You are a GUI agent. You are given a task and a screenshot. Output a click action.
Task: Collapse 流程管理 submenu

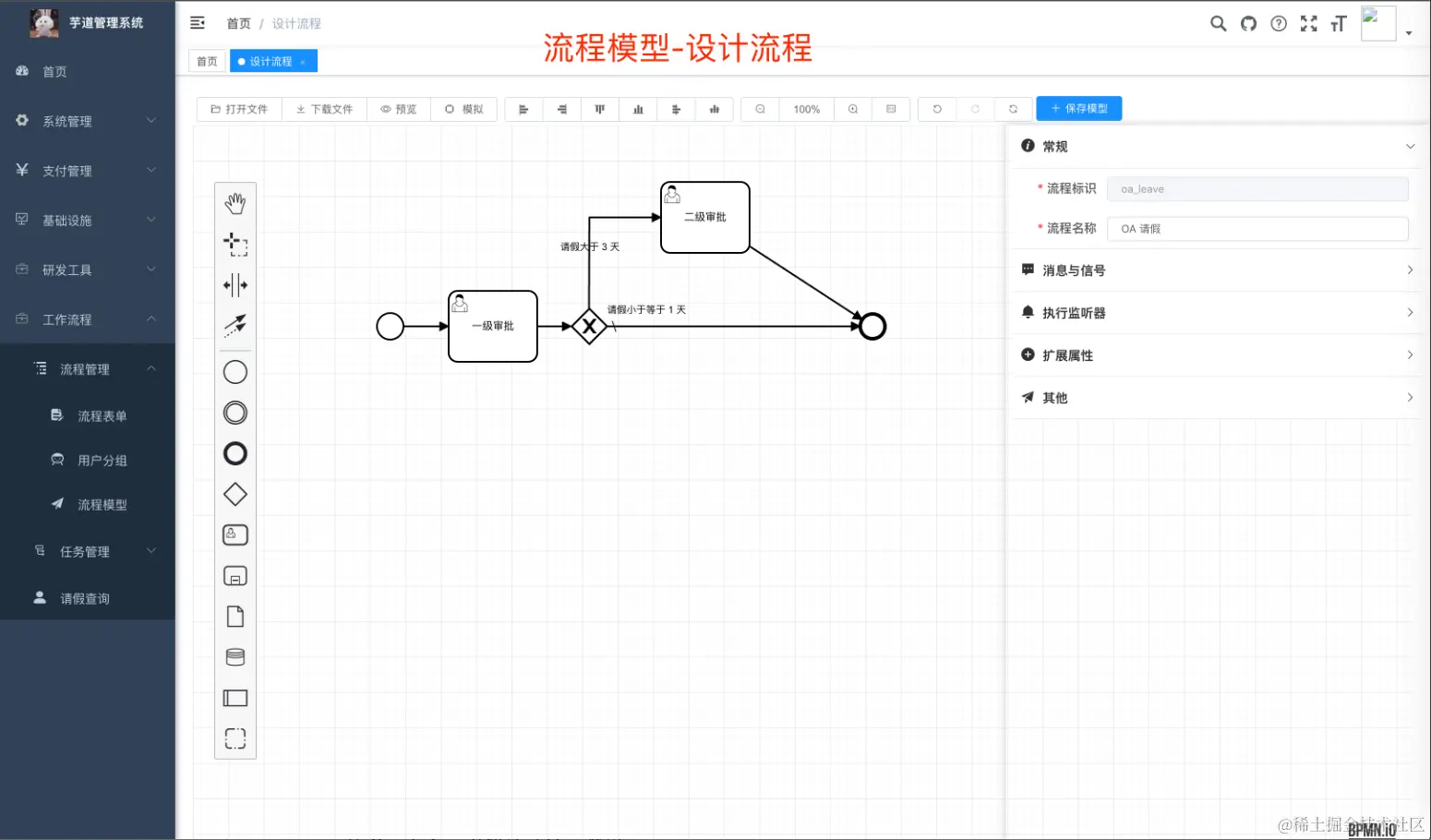pos(88,369)
